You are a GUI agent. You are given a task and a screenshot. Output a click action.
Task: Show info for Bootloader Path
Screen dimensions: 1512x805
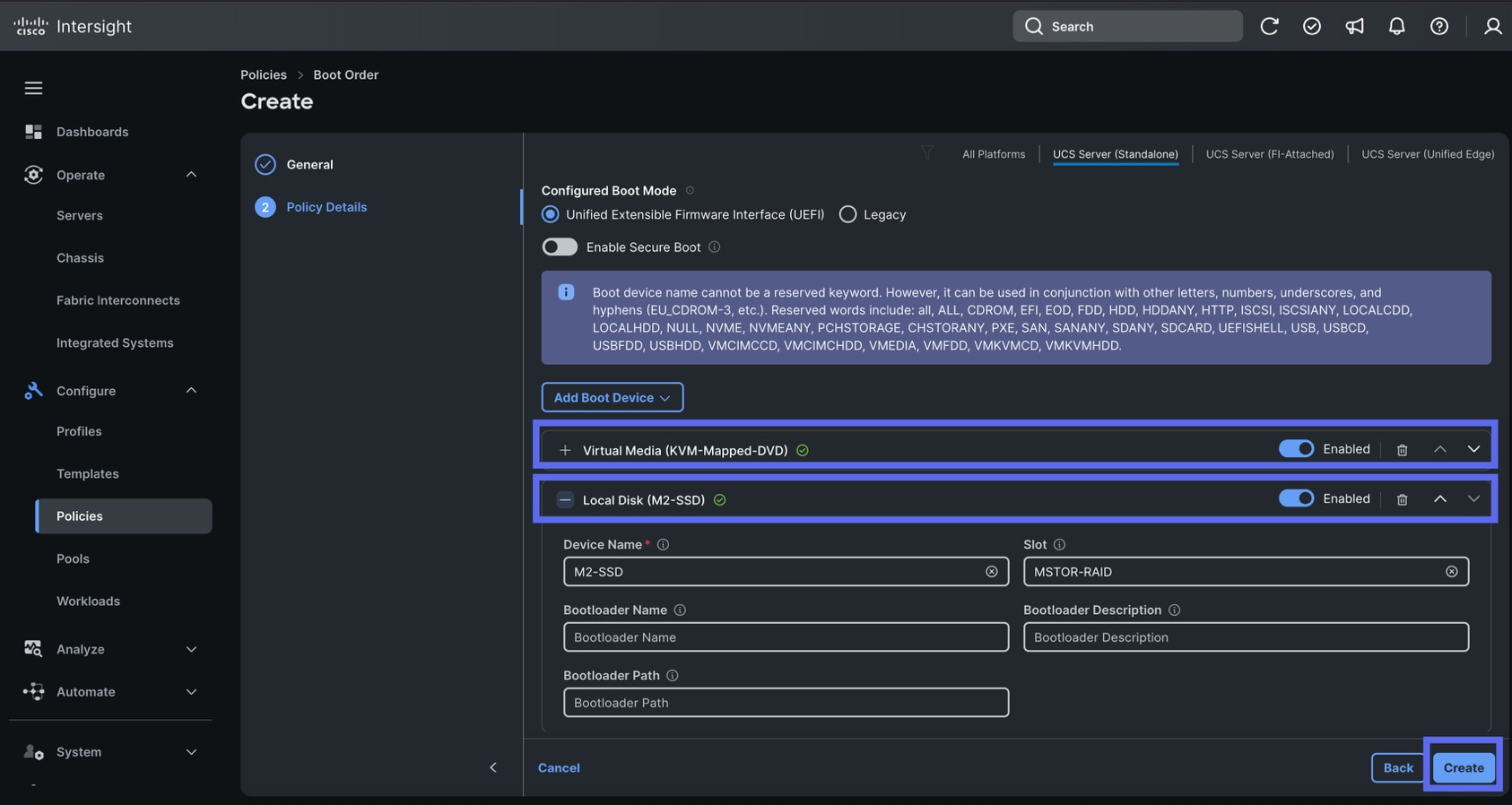(x=673, y=676)
